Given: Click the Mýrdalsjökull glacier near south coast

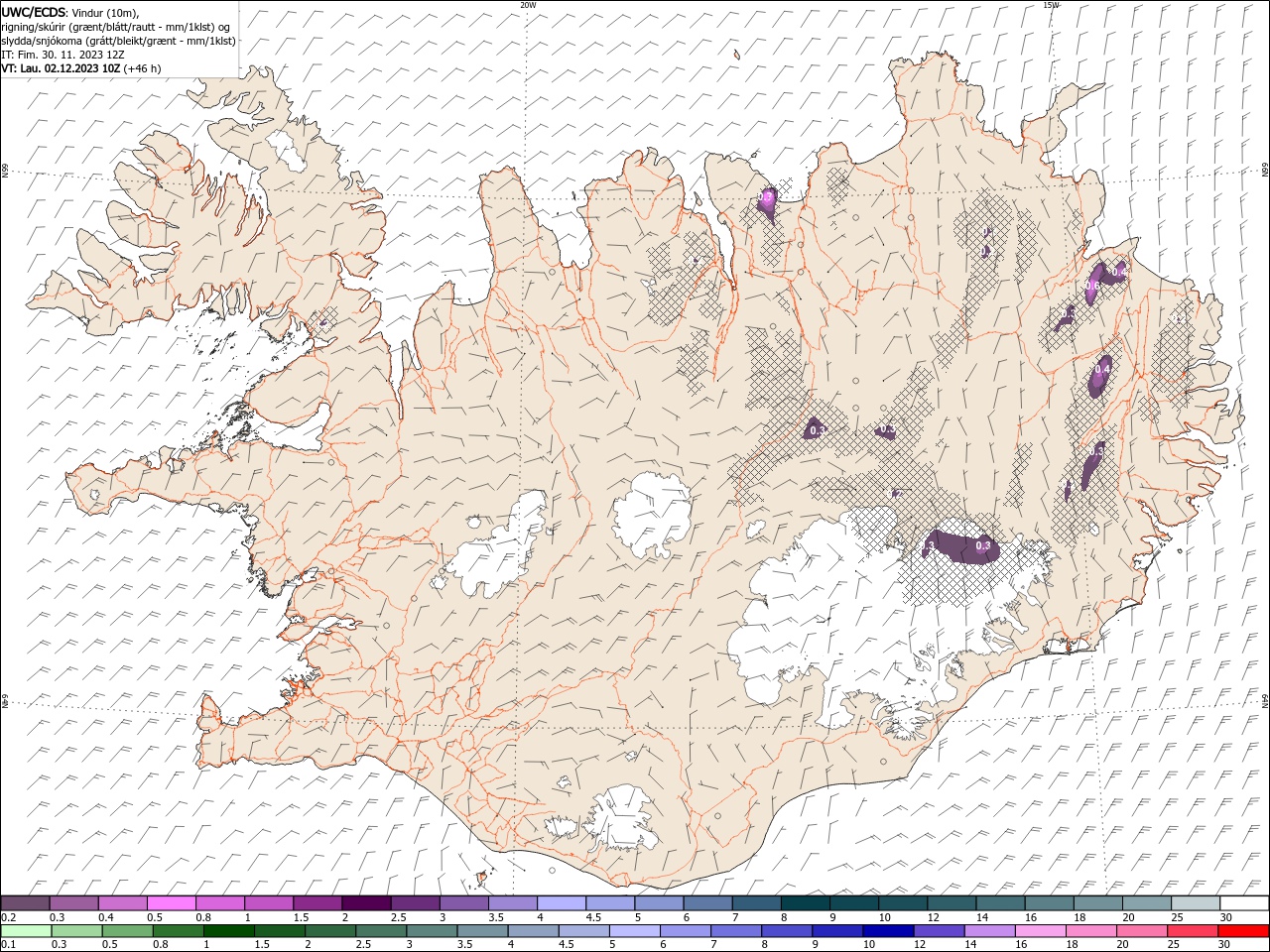Looking at the screenshot, I should point(622,818).
